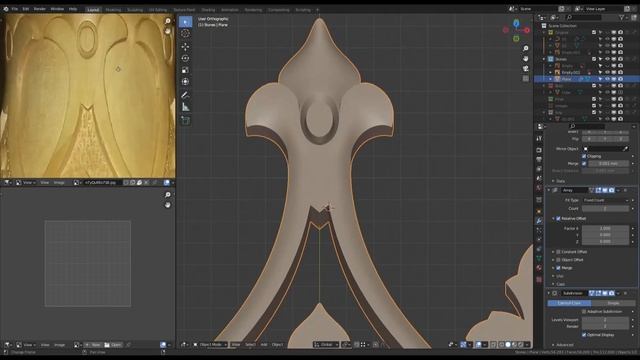Choose the Scale tool
This screenshot has height=360, width=640.
click(x=185, y=70)
